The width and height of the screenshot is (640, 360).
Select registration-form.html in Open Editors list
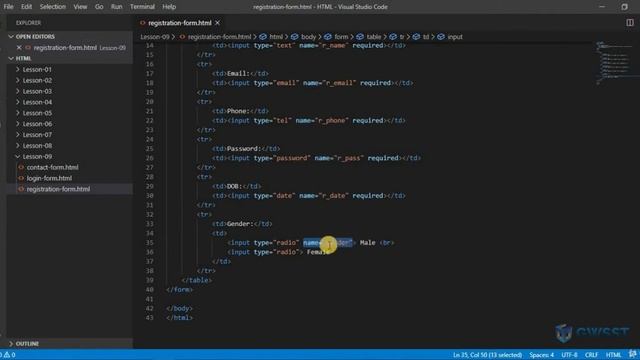65,48
